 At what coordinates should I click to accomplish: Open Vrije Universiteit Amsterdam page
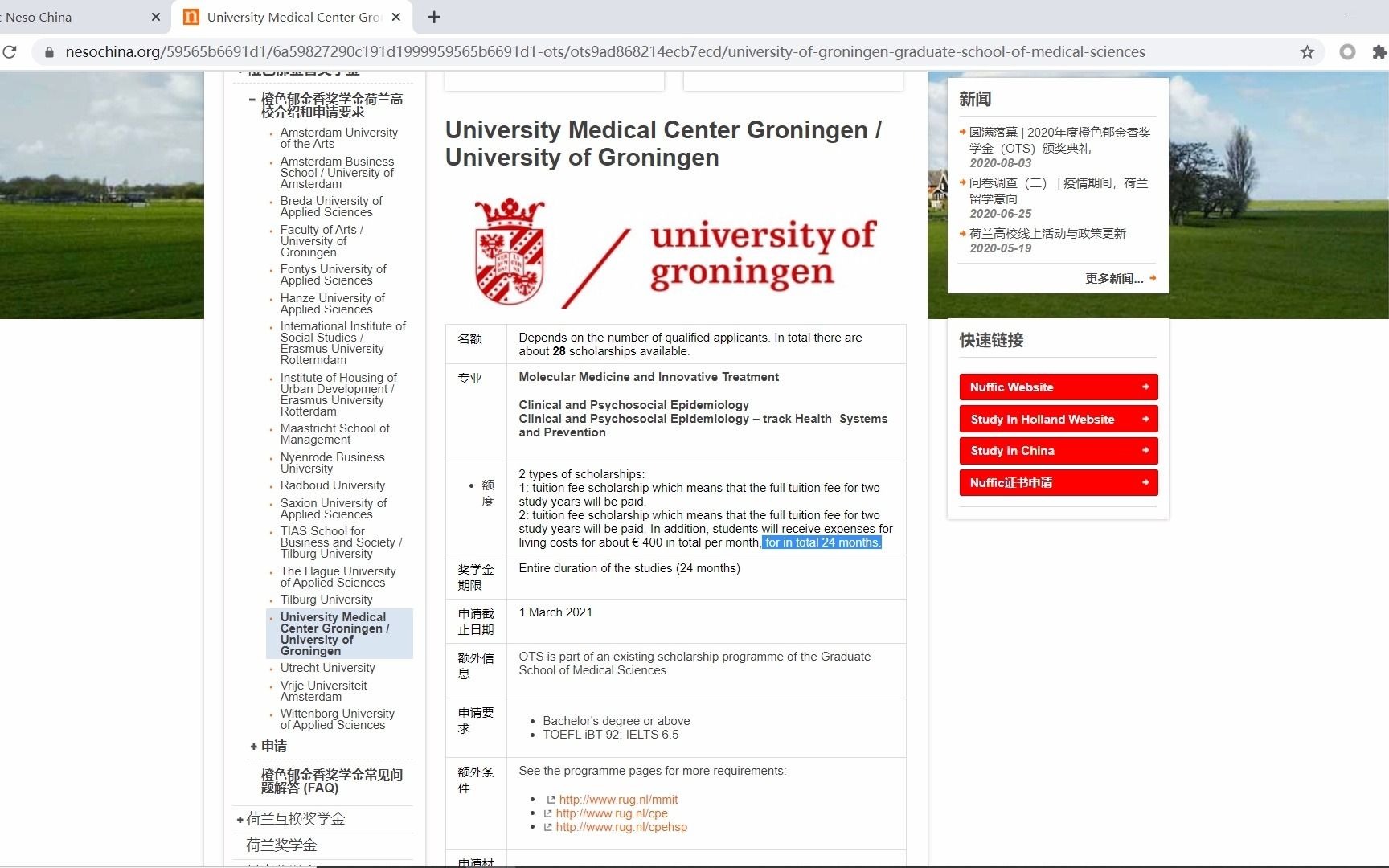coord(323,691)
